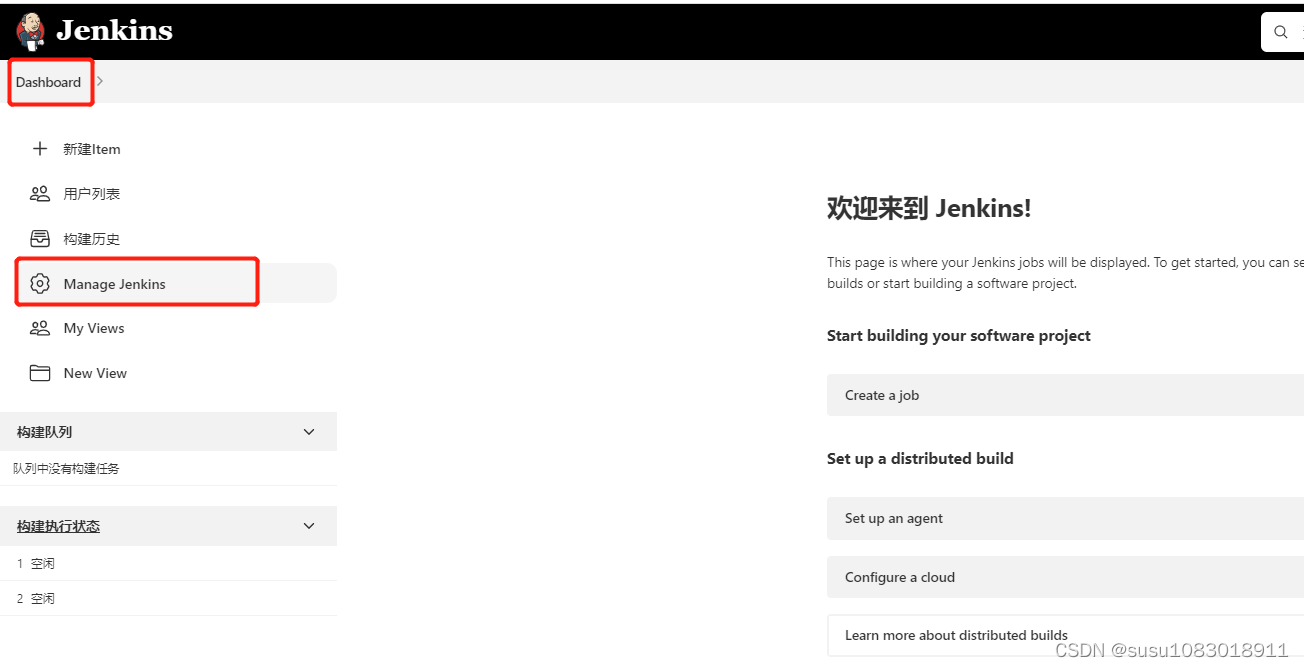Open the Dashboard breadcrumb link
1304x667 pixels.
(x=48, y=82)
